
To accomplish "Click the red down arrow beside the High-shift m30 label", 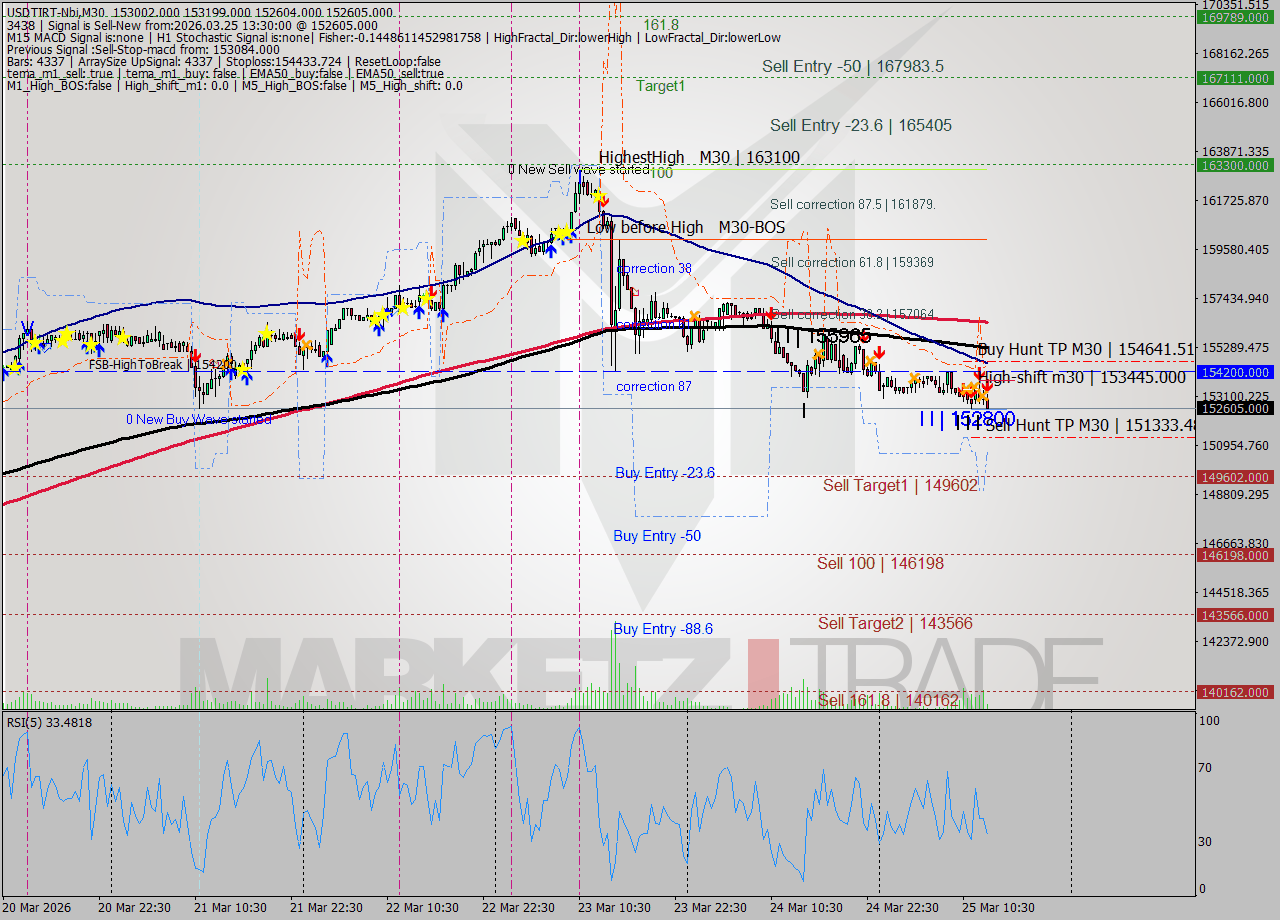I will [980, 372].
